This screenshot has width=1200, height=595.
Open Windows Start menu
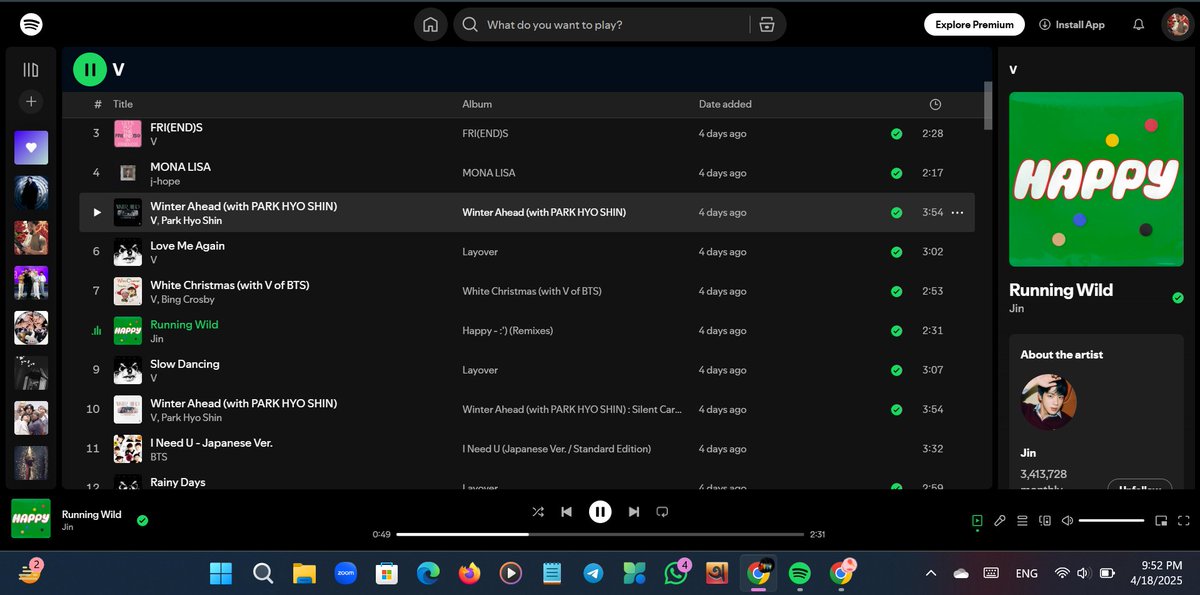pos(221,573)
